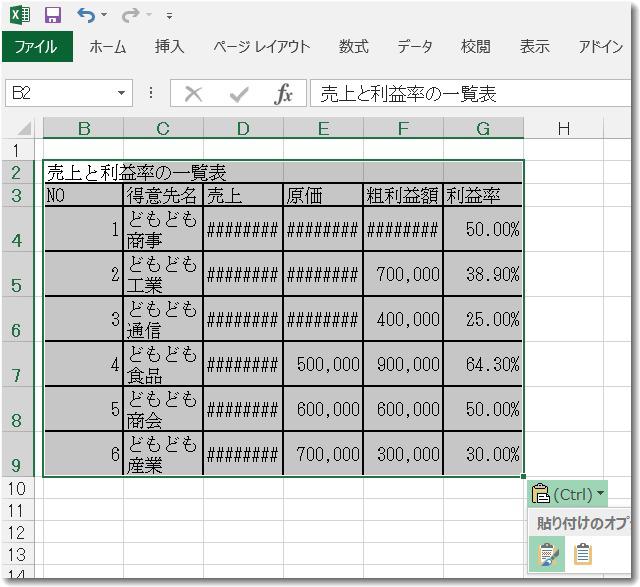Click the Undo arrow icon
This screenshot has height=587, width=640.
86,15
